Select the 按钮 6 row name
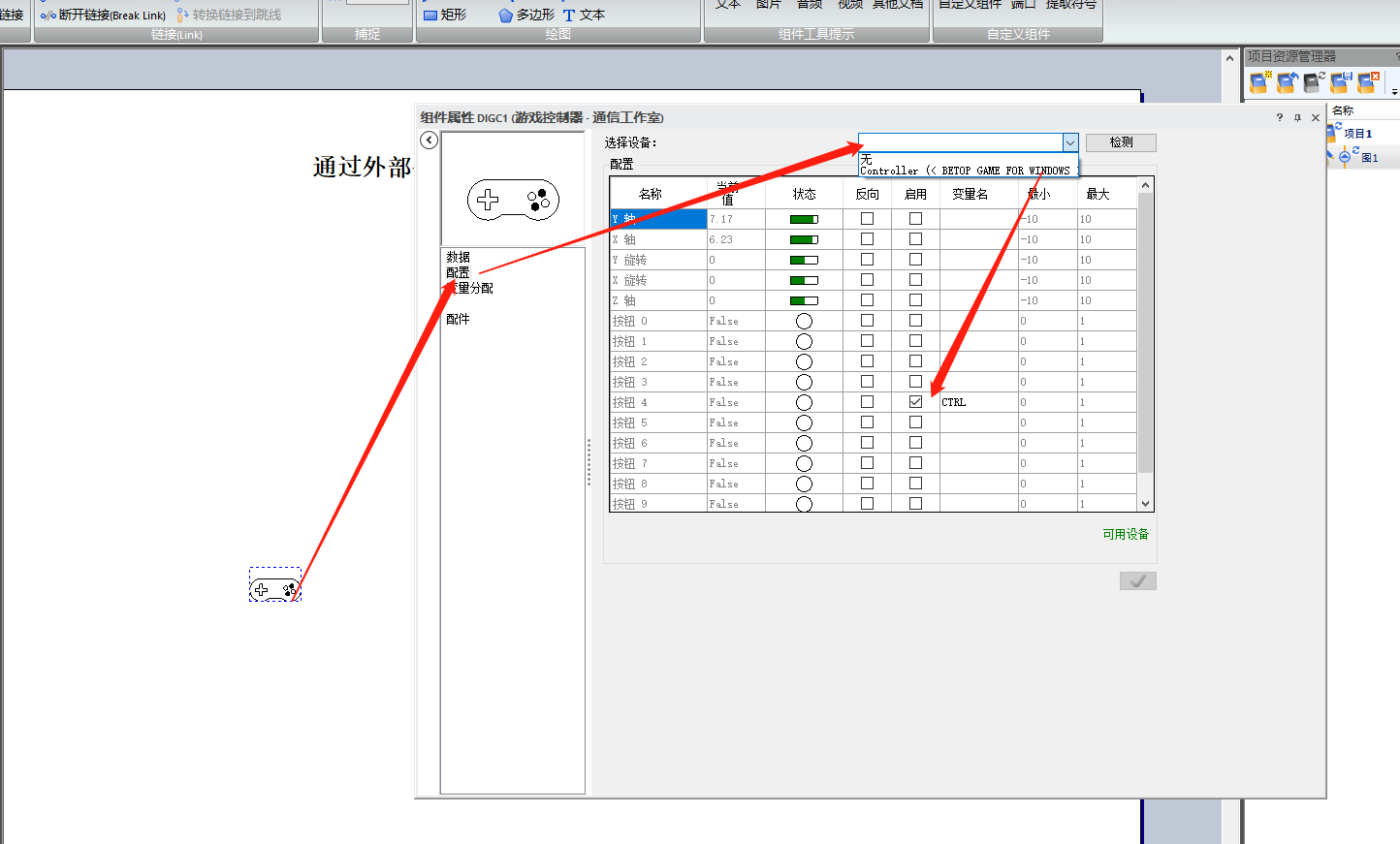The width and height of the screenshot is (1400, 844). coord(658,443)
